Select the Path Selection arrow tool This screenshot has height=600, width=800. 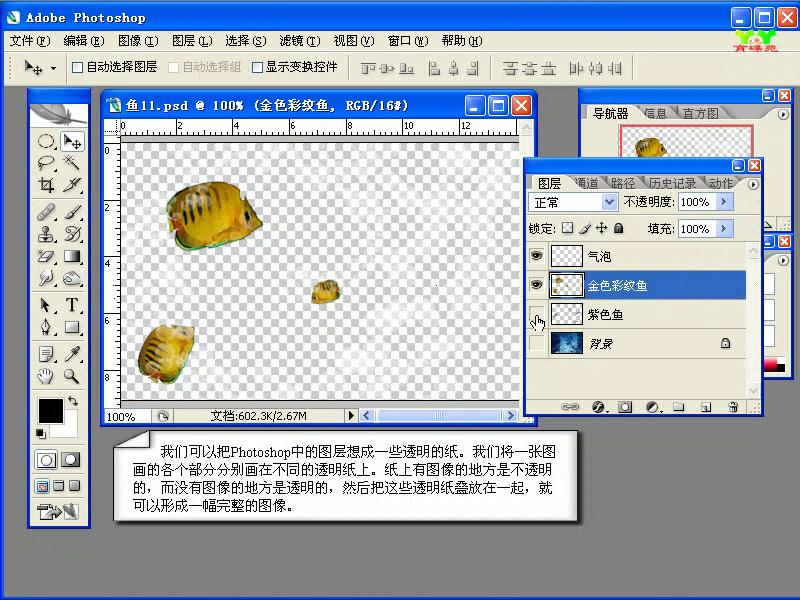coord(46,305)
